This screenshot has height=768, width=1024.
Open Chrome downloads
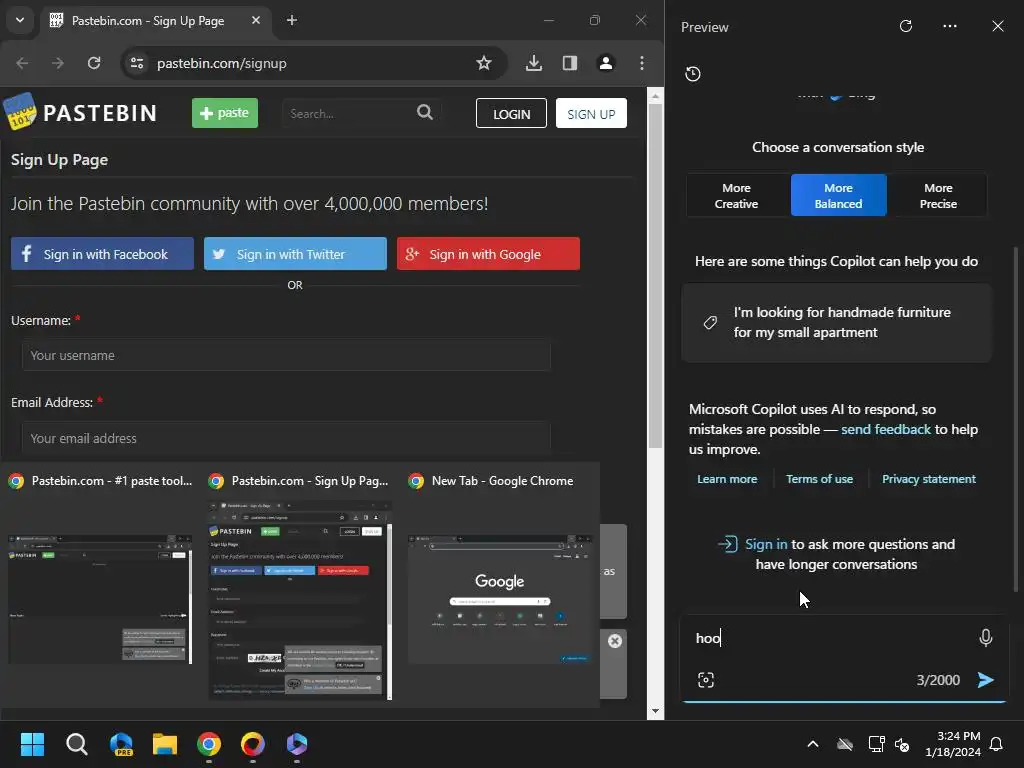(534, 63)
